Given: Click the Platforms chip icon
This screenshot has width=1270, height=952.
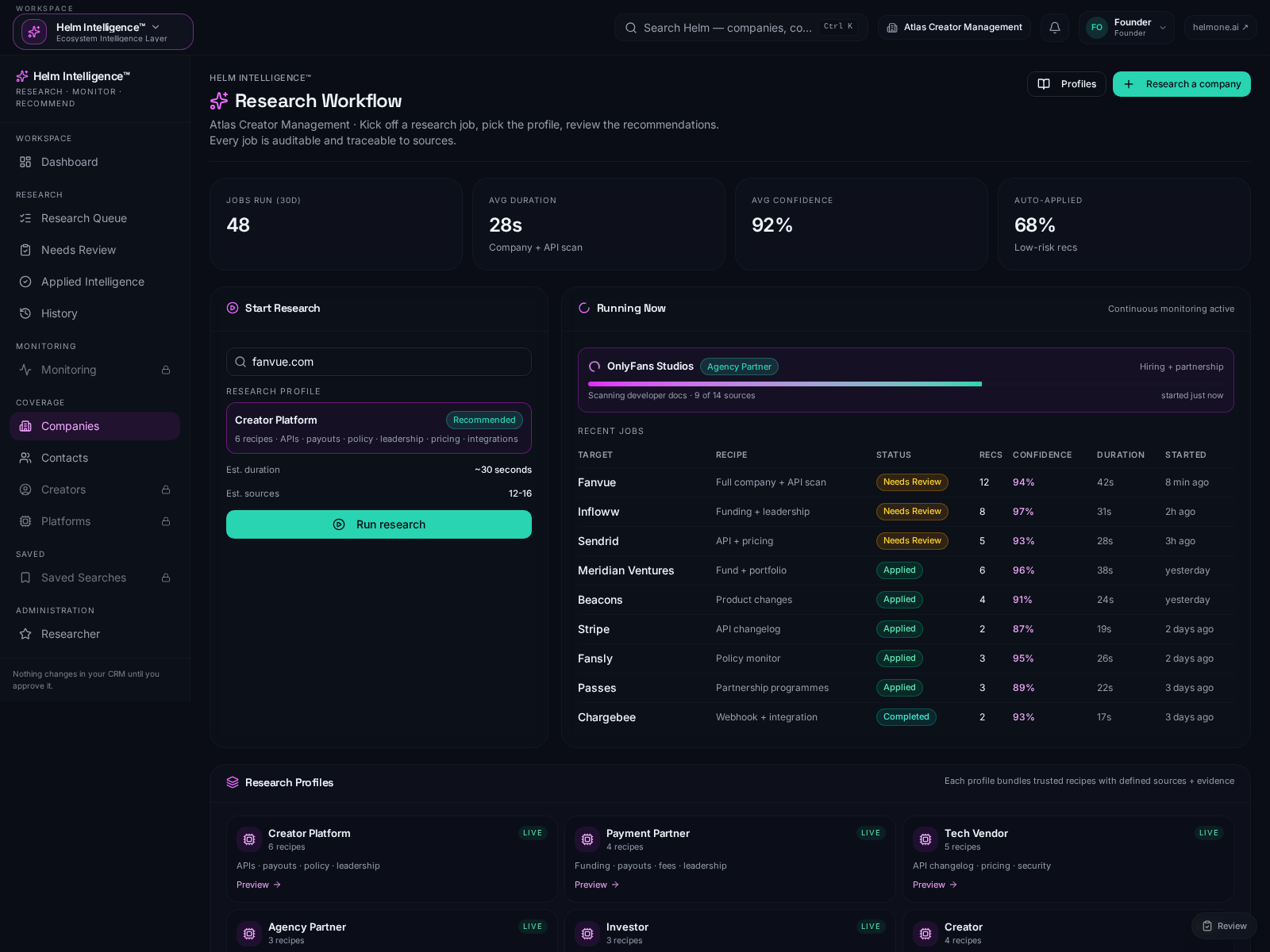Looking at the screenshot, I should 25,521.
